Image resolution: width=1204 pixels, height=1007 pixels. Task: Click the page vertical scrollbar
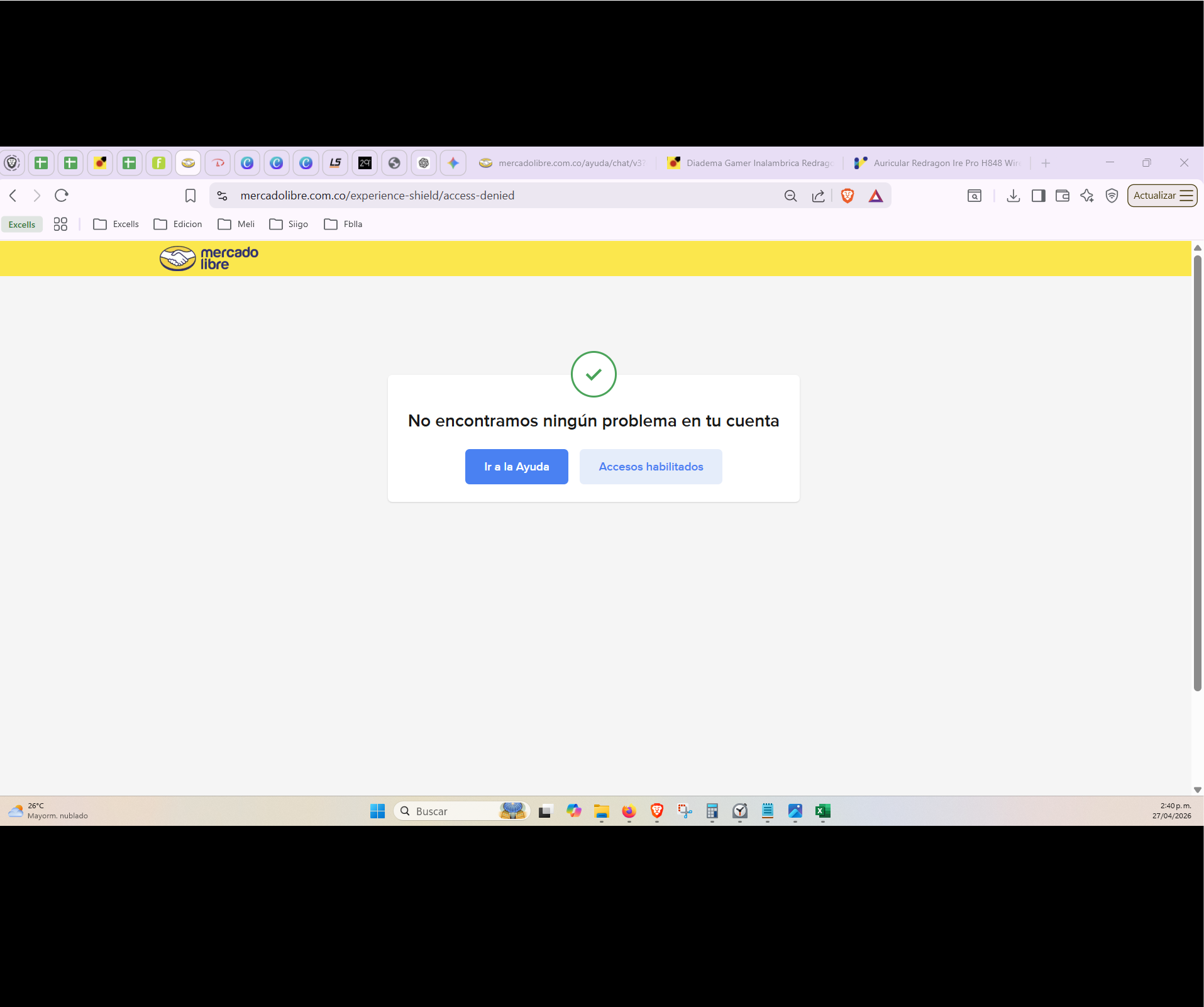point(1197,472)
